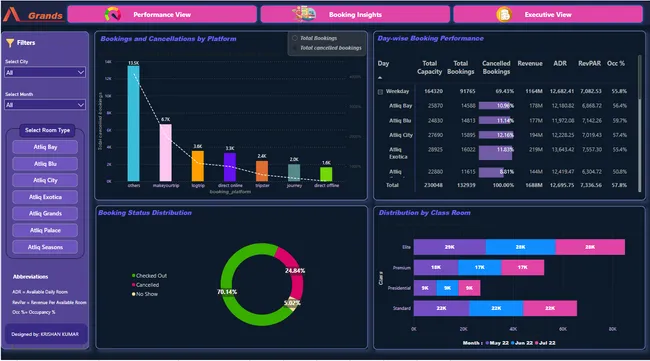
Task: Click the sort arrow under Day header
Action: [x=380, y=78]
